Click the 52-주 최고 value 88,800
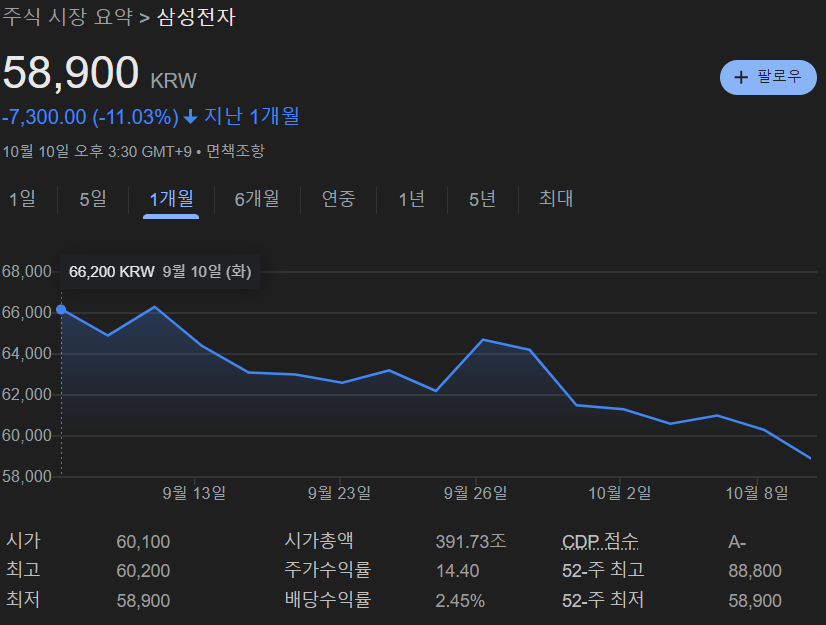 [x=755, y=571]
